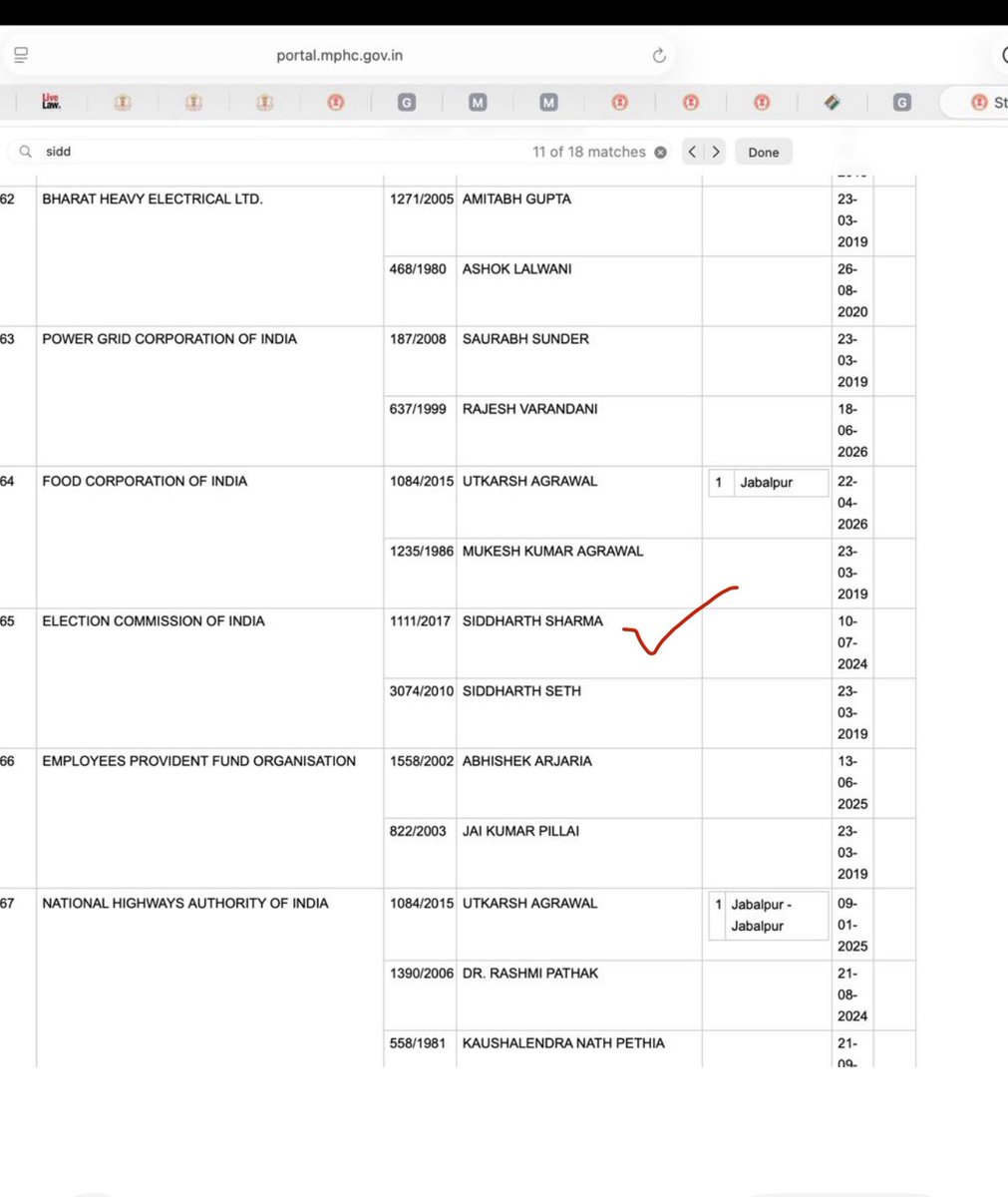
Task: Reload the portal.mphc.gov.in page
Action: pyautogui.click(x=659, y=56)
